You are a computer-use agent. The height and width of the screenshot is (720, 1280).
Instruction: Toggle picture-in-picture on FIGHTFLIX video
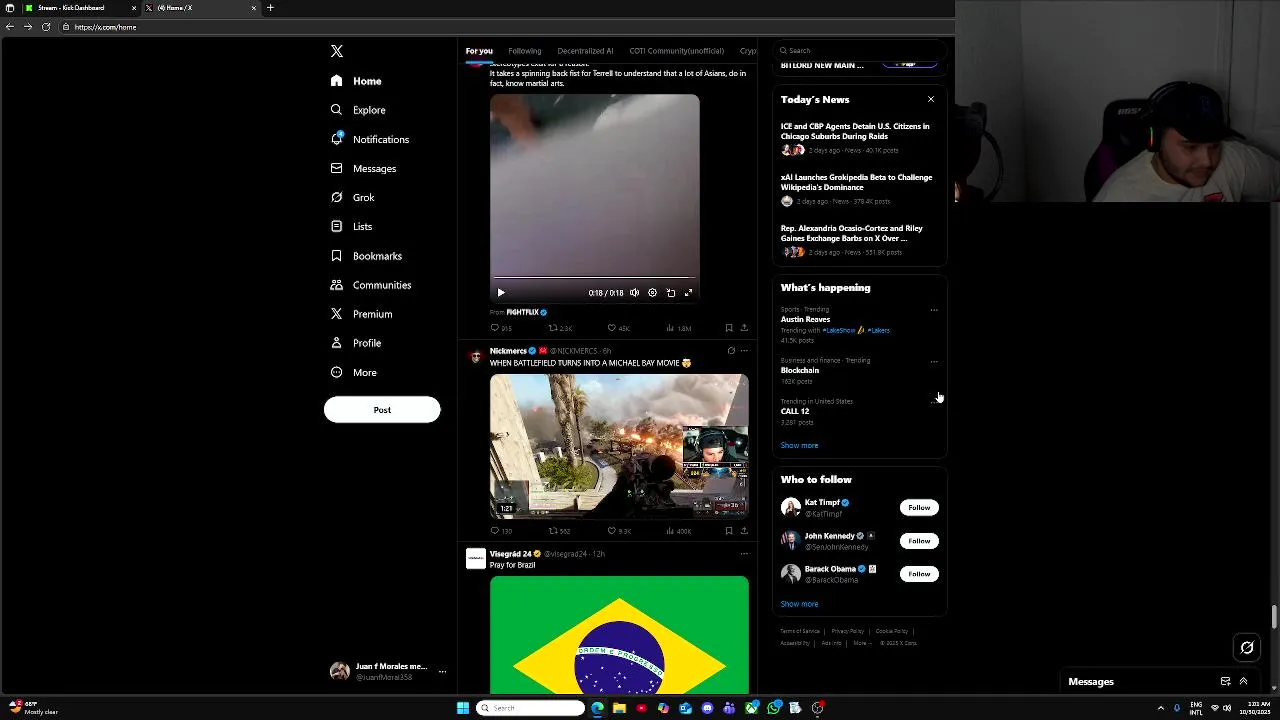pyautogui.click(x=671, y=293)
